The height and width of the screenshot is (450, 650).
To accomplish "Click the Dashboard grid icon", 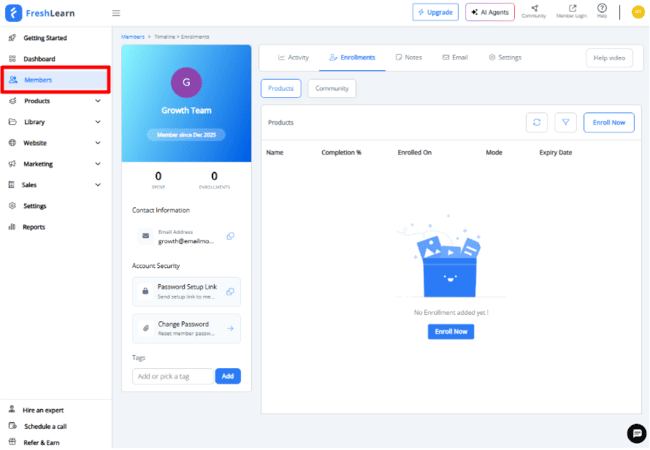I will click(x=12, y=59).
